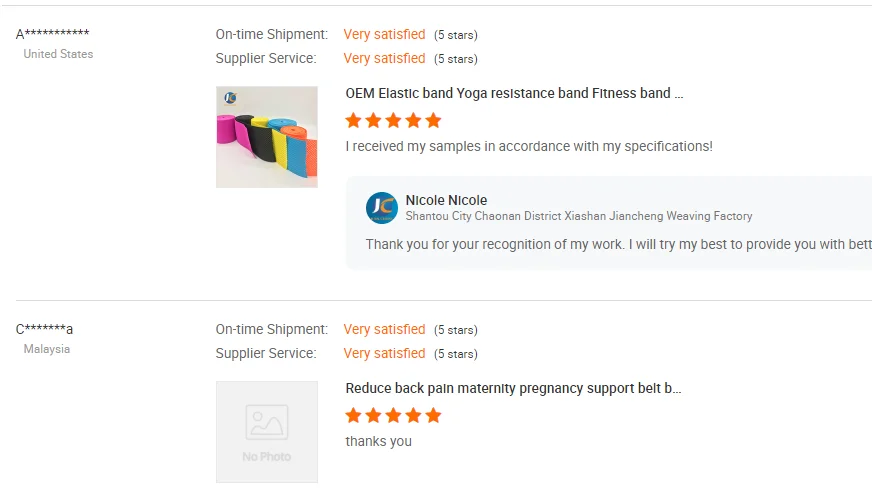Click last star of the maternity belt review

(433, 416)
